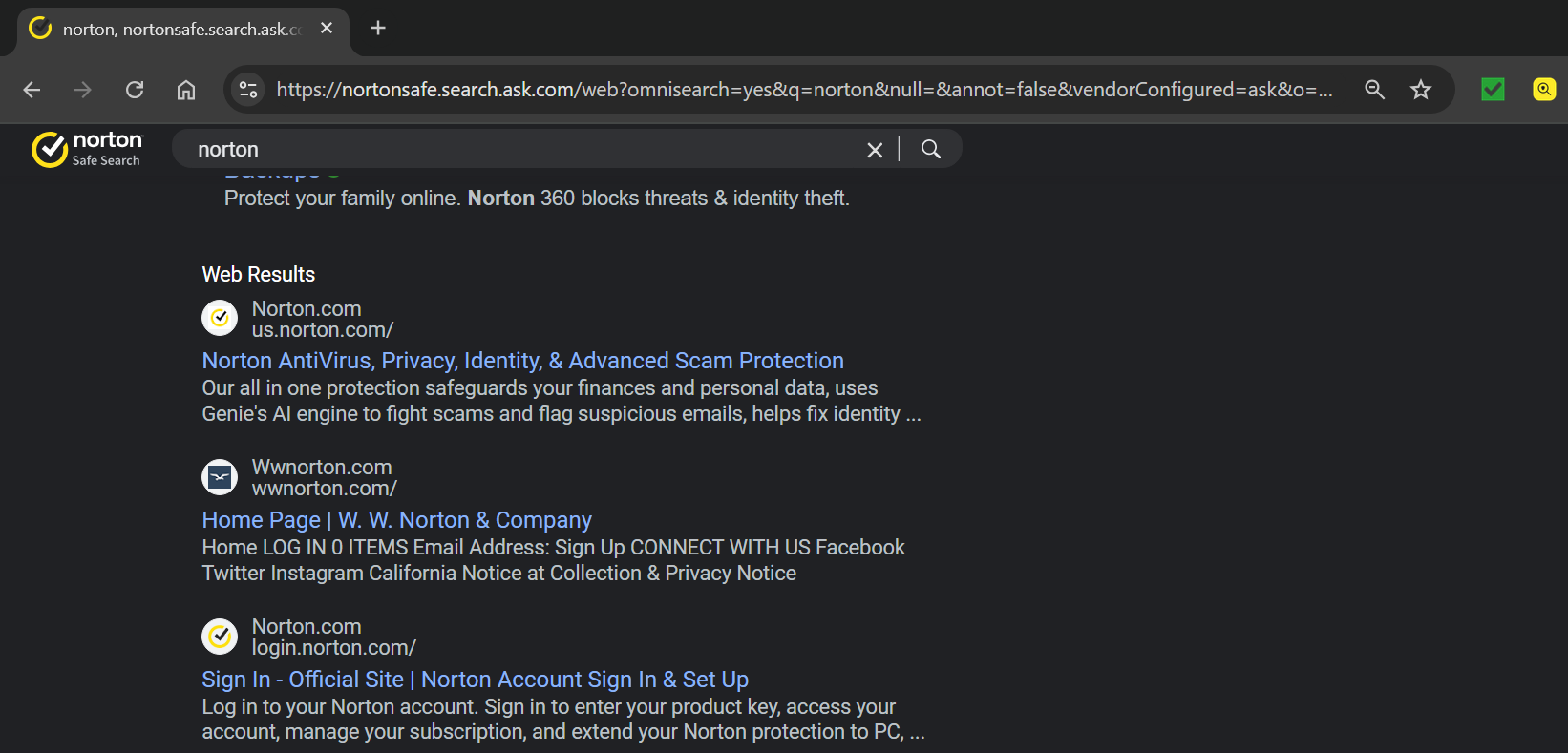This screenshot has height=753, width=1568.
Task: Clear the norton search query
Action: 875,150
